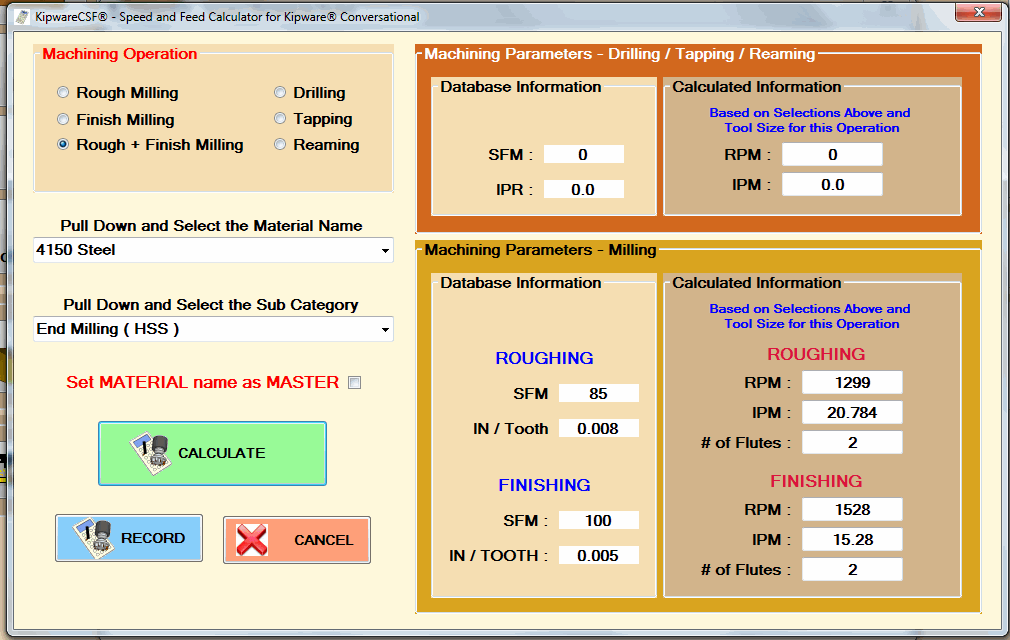Screen dimensions: 1010x640
Task: Click the 'Machining Operation' group title
Action: [x=120, y=54]
